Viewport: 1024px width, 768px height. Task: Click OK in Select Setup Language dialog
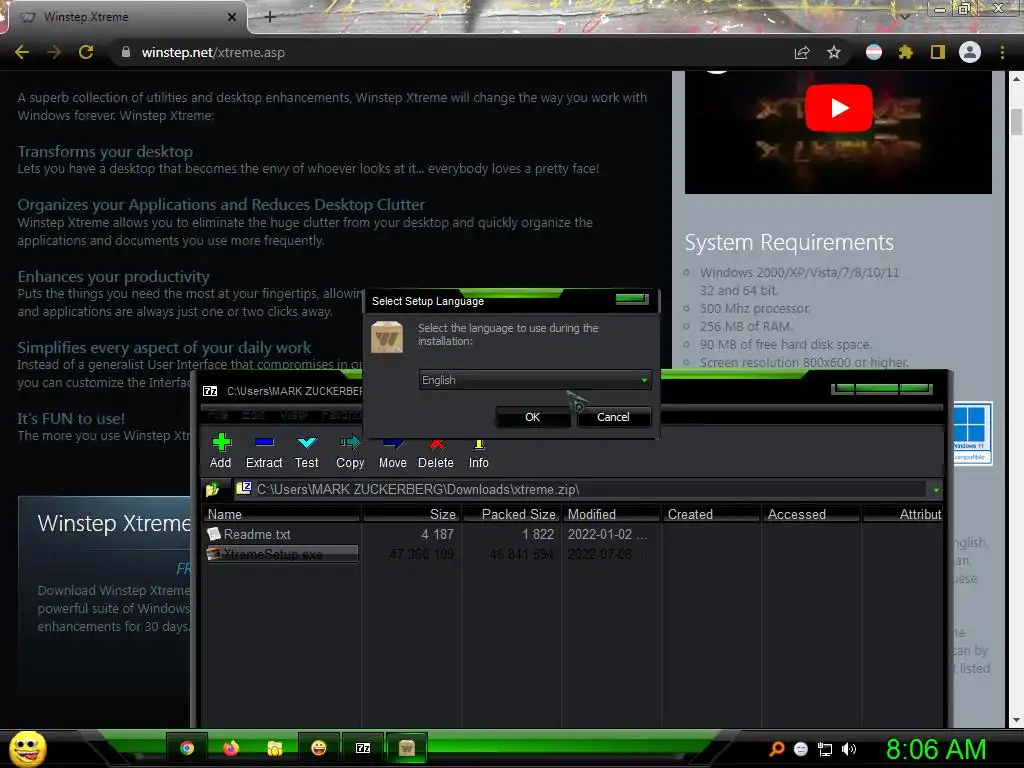point(532,417)
